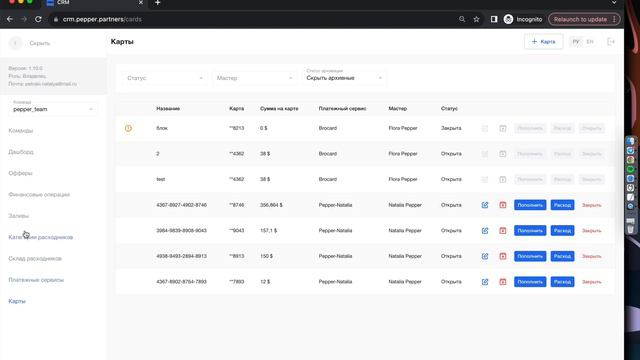Switch interface language to EN
The image size is (640, 360).
tap(589, 42)
